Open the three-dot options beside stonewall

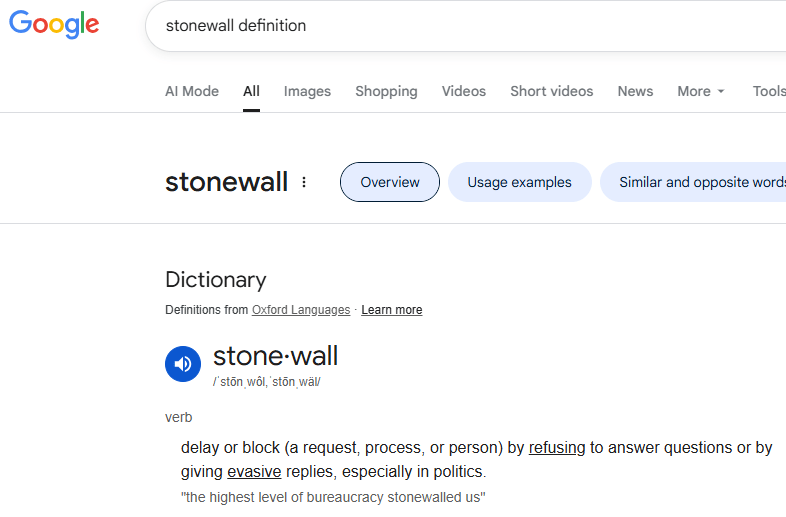[x=304, y=182]
